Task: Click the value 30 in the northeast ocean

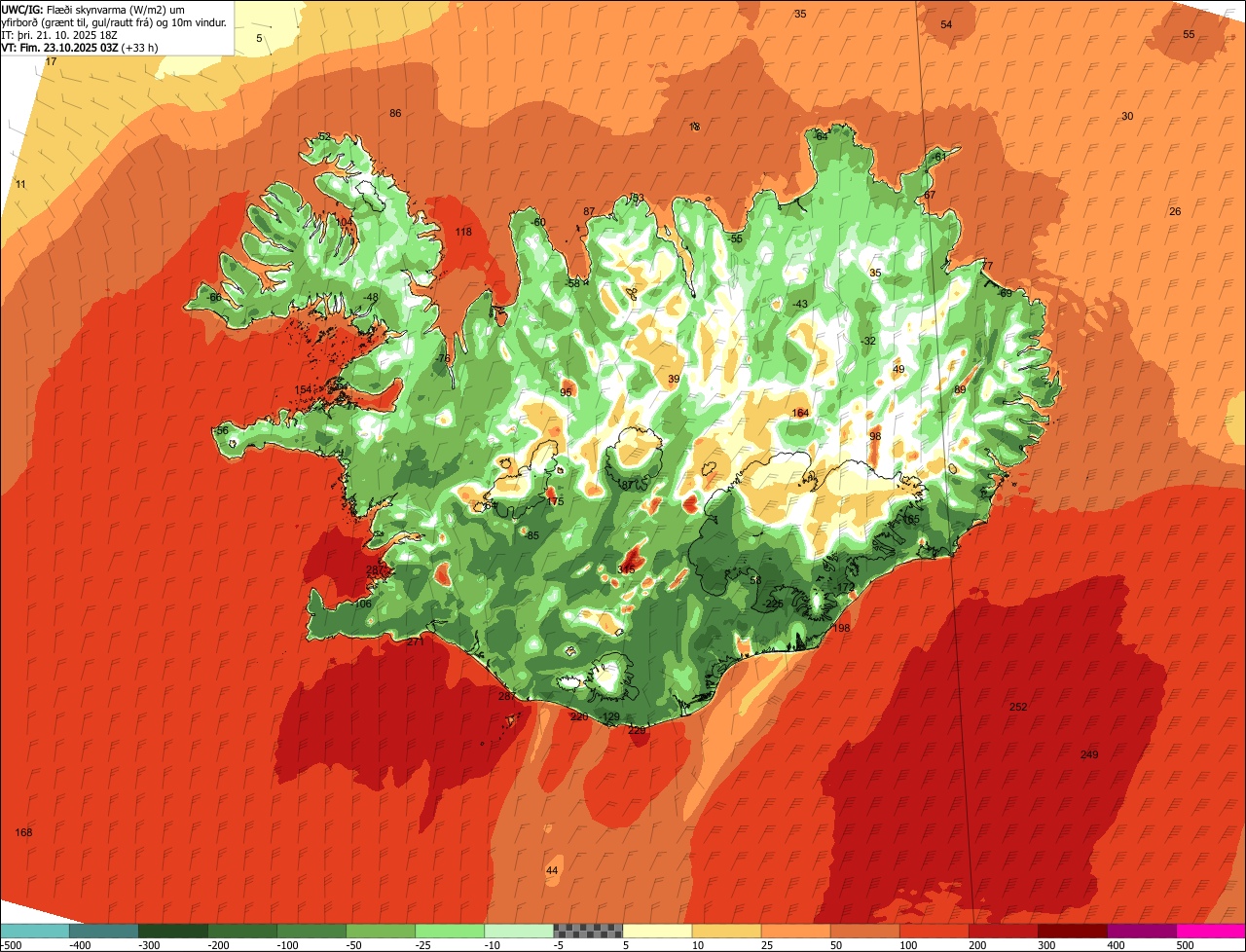Action: point(1127,116)
